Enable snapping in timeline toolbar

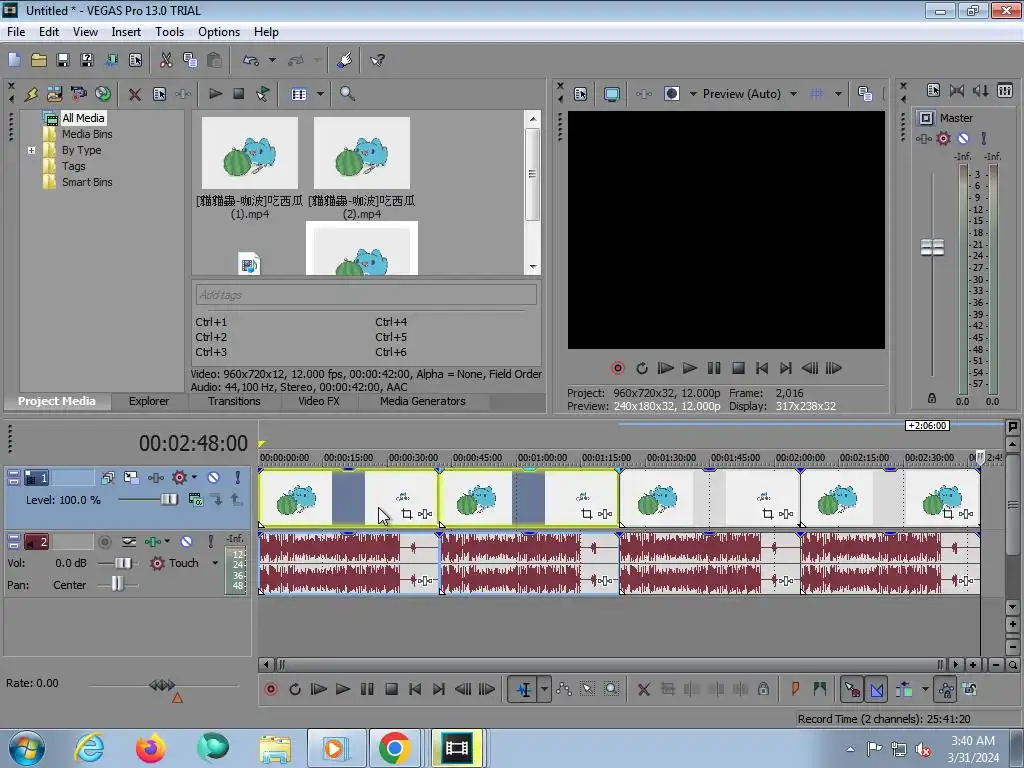click(x=852, y=689)
